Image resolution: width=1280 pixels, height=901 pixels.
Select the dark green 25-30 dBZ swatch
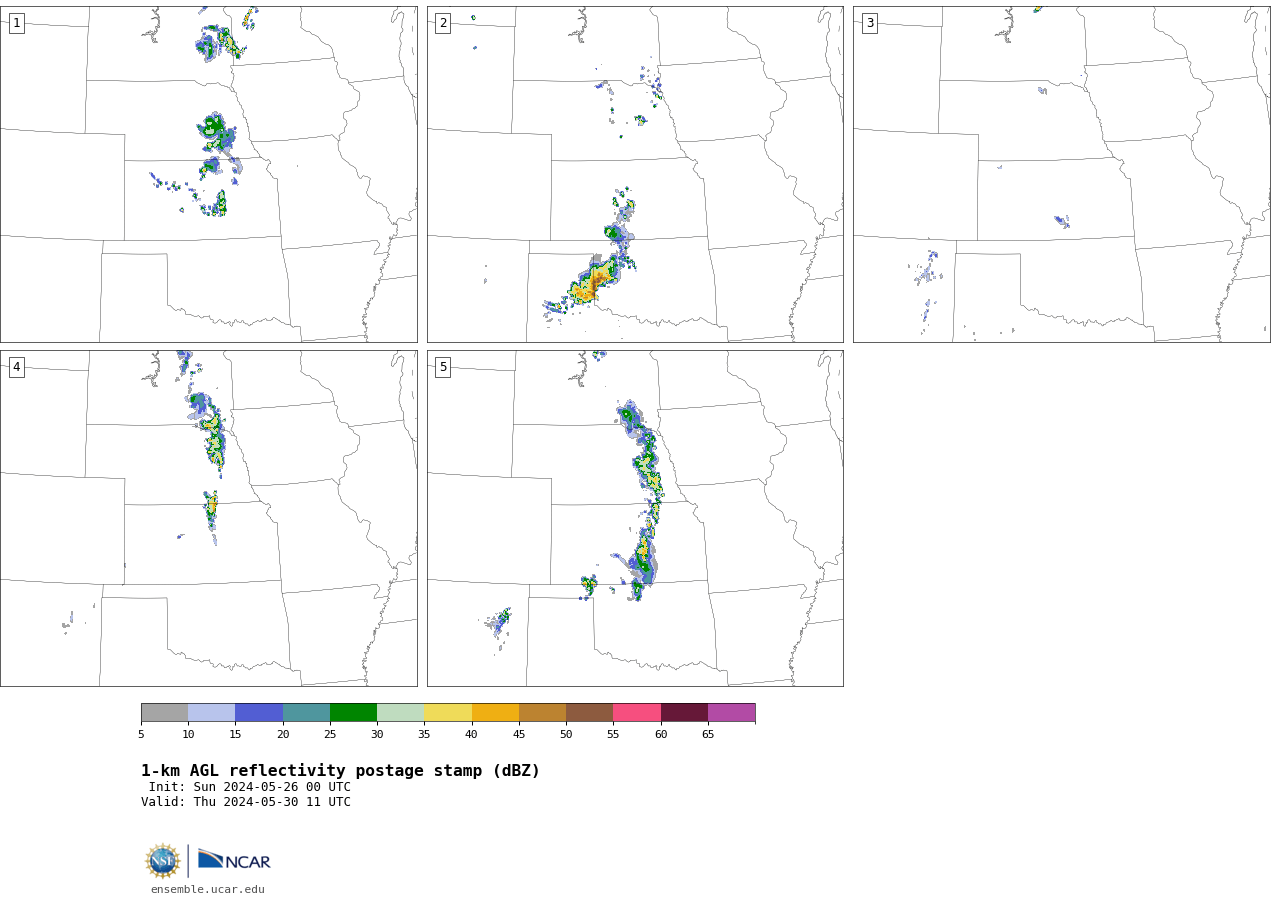coord(353,713)
